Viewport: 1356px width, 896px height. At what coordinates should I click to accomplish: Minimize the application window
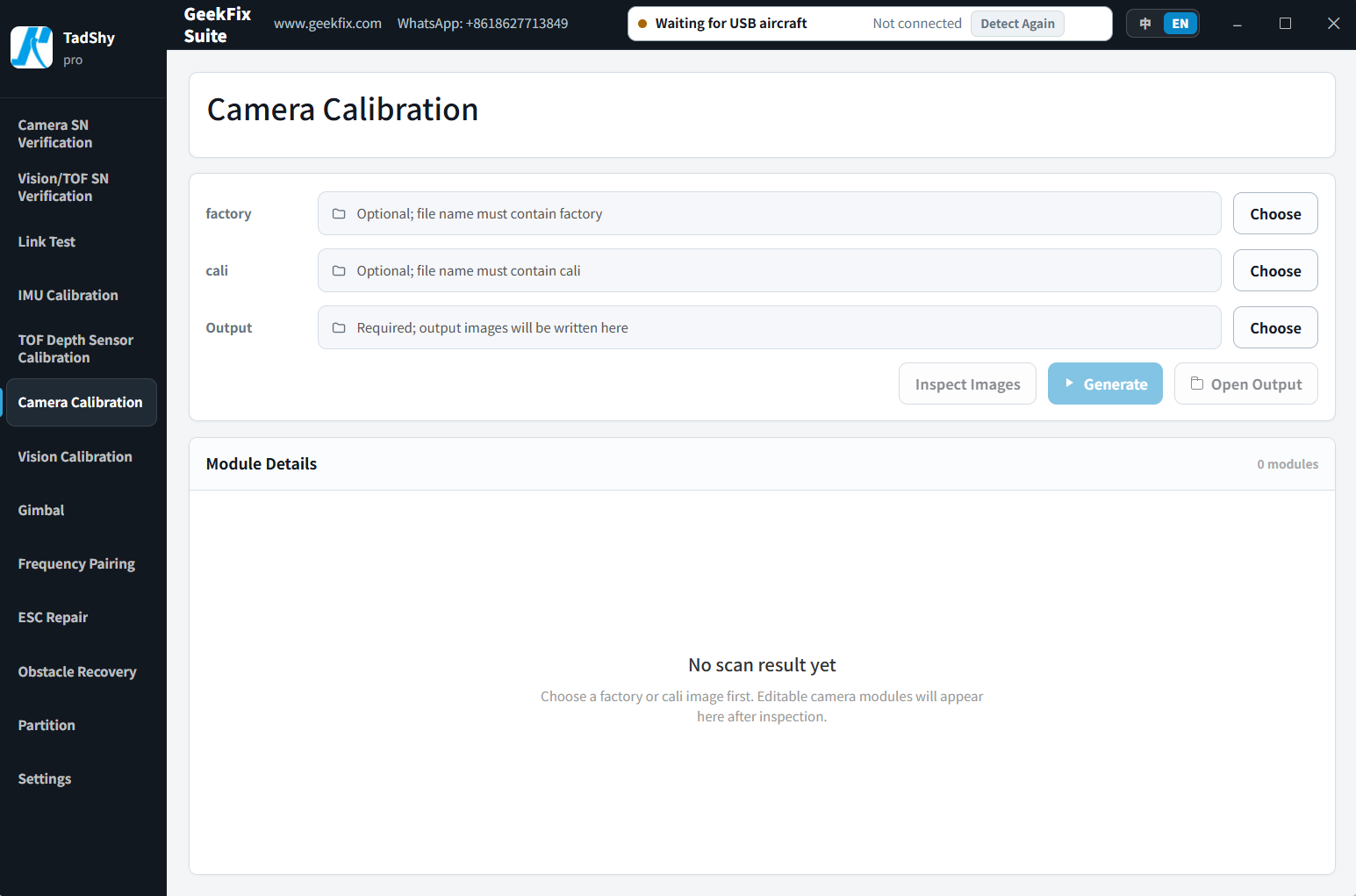point(1238,24)
